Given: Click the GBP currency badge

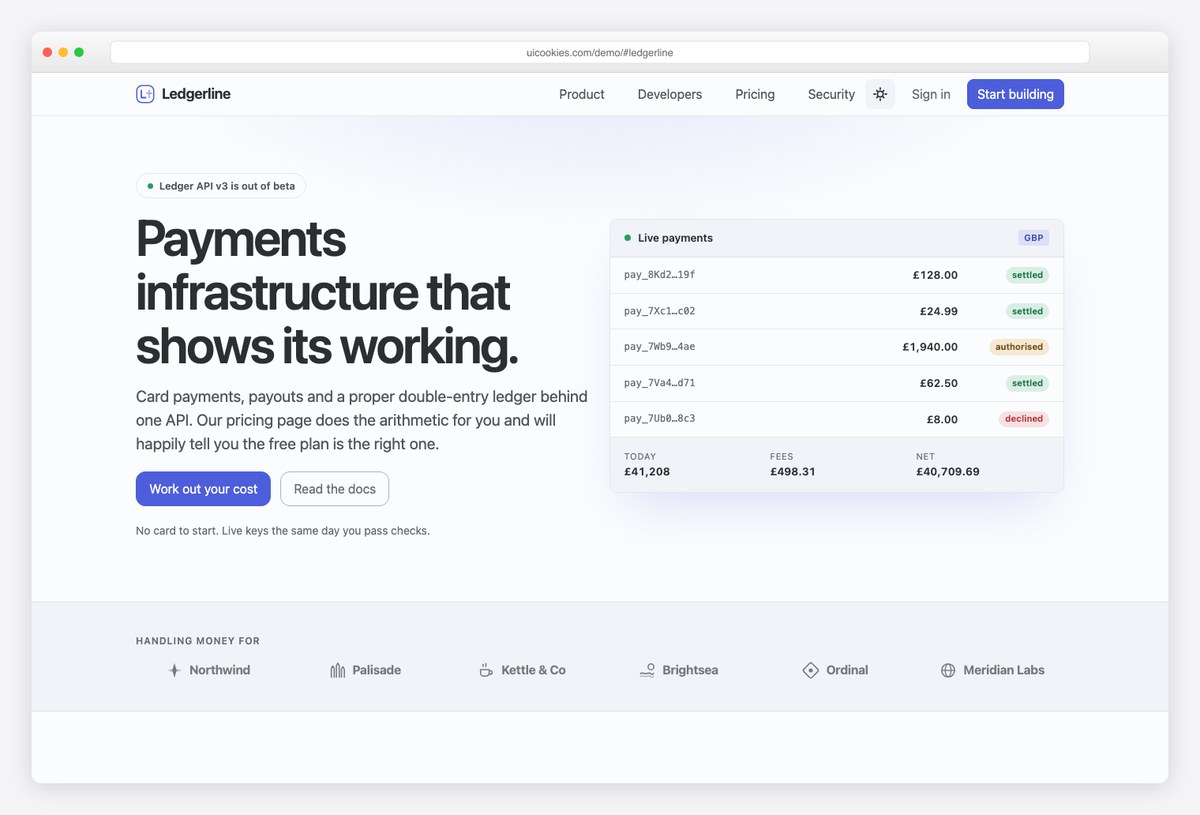Looking at the screenshot, I should [x=1033, y=238].
